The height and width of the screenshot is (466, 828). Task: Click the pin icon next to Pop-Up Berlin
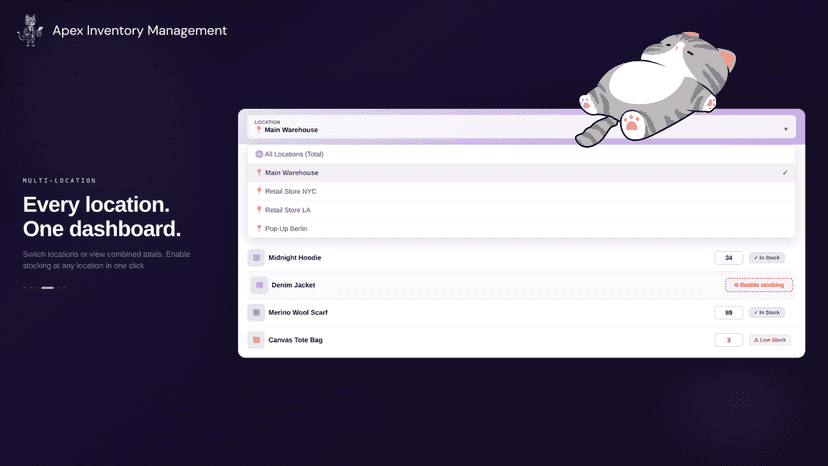point(259,229)
